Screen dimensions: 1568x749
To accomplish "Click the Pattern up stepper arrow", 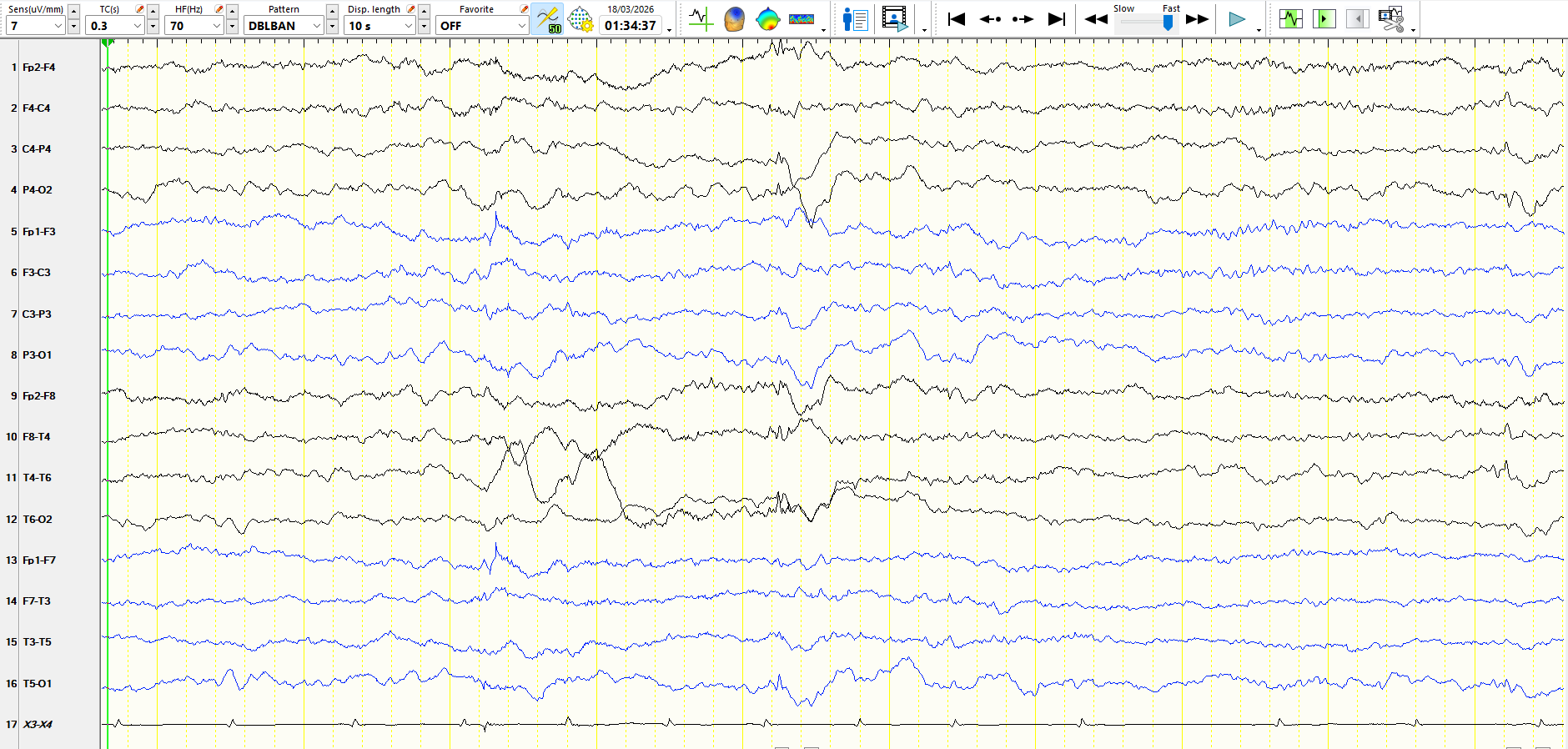I will tap(332, 11).
